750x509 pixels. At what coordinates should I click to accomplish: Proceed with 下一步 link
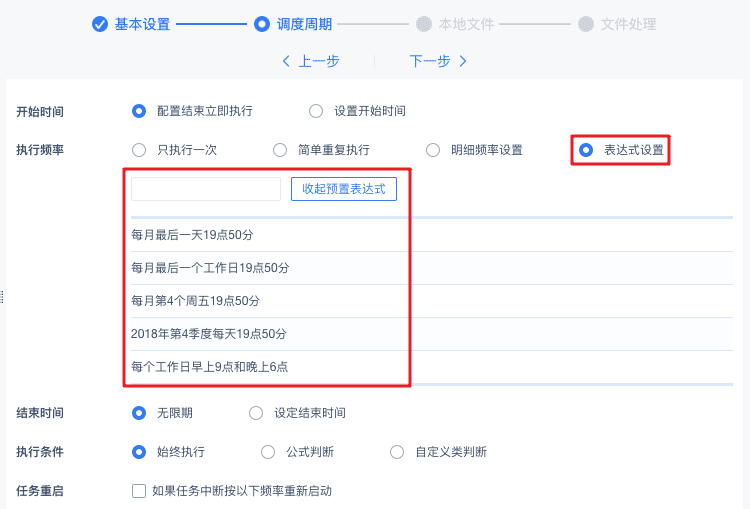coord(438,61)
